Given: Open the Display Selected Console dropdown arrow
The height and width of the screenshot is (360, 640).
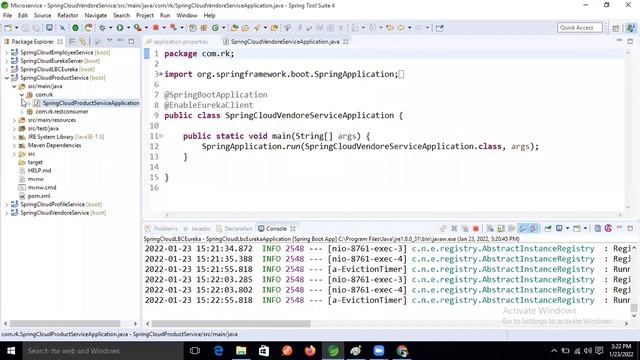Looking at the screenshot, I should pos(567,229).
